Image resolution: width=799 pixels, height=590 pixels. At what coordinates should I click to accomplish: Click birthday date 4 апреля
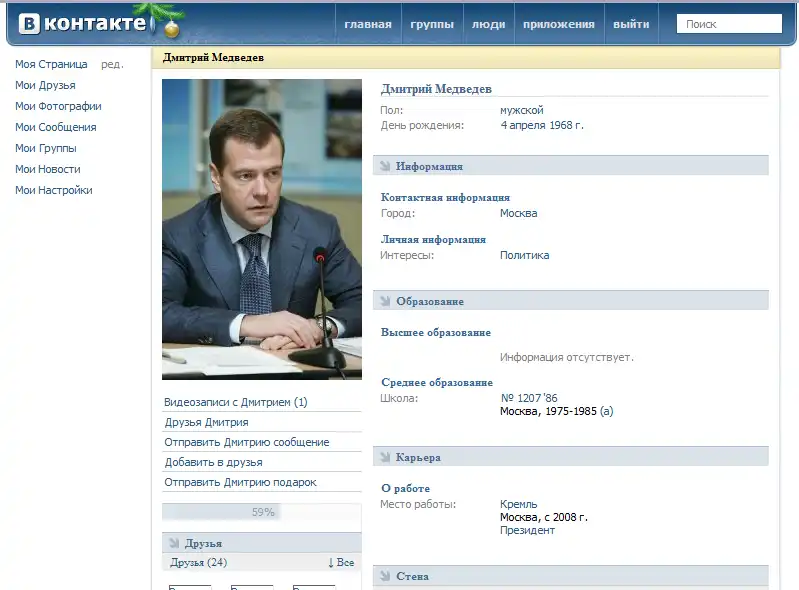(x=523, y=125)
